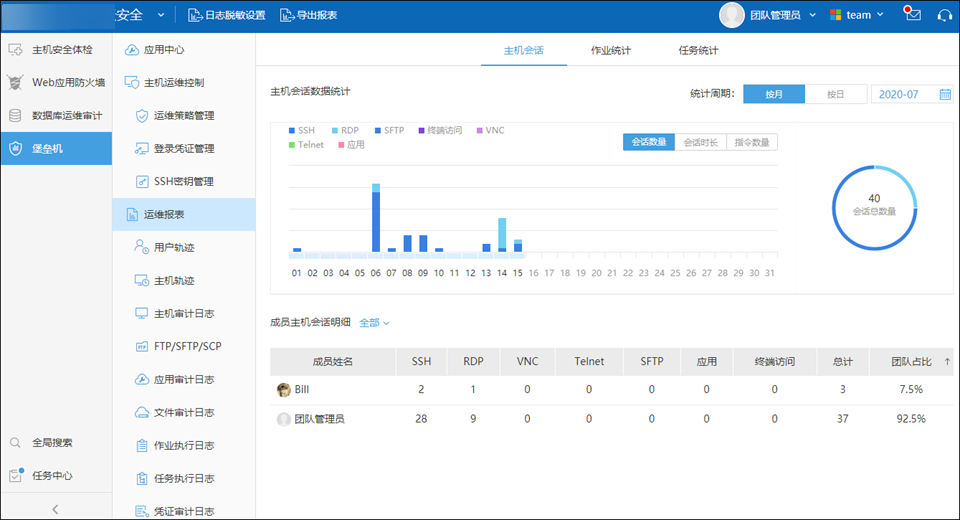Toggle the VNC legend series
This screenshot has width=960, height=520.
[490, 130]
